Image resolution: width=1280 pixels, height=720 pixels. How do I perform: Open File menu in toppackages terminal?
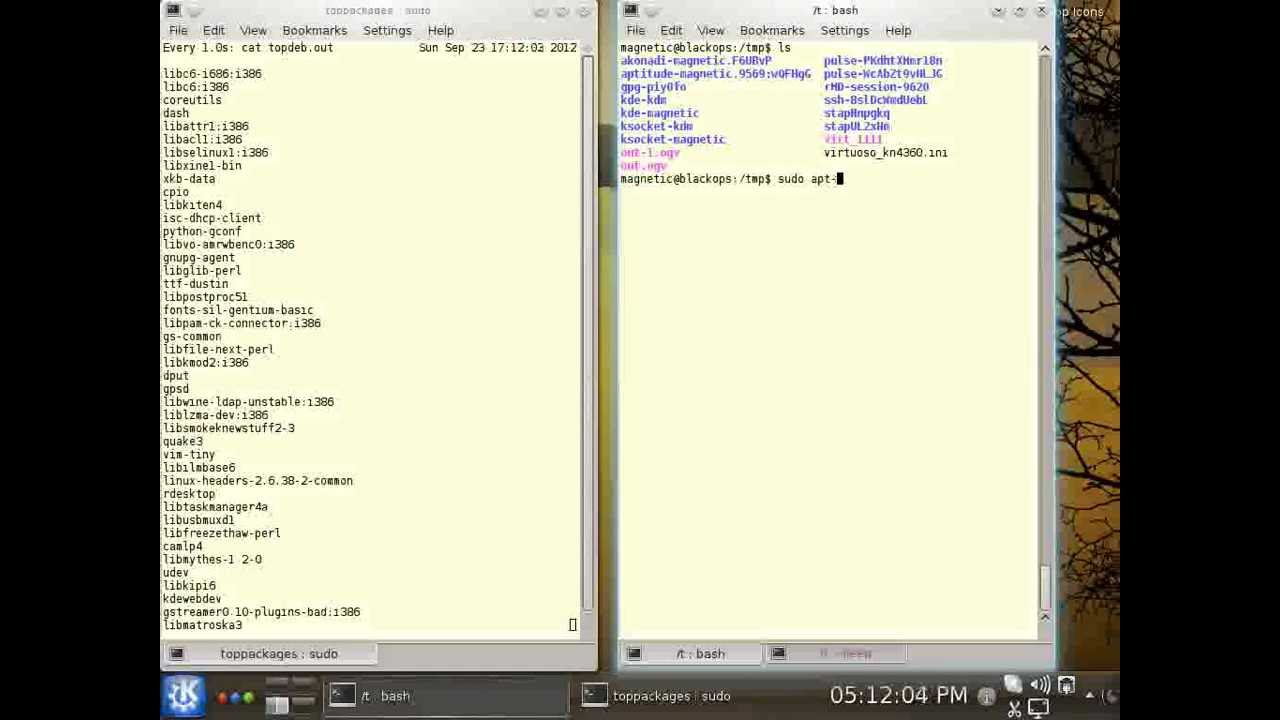pyautogui.click(x=178, y=30)
